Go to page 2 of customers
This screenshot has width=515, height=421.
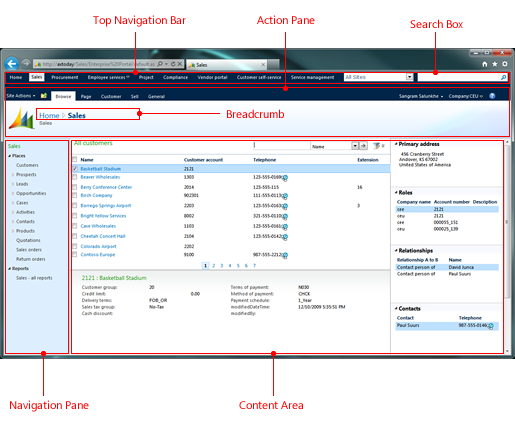[x=214, y=266]
